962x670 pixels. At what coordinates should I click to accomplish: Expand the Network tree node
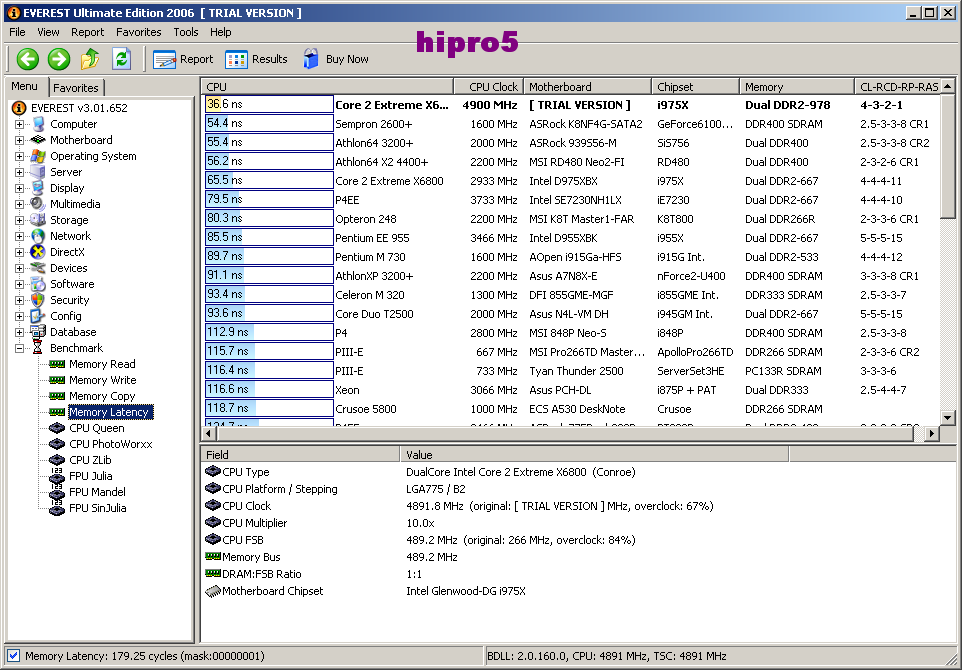(x=20, y=236)
